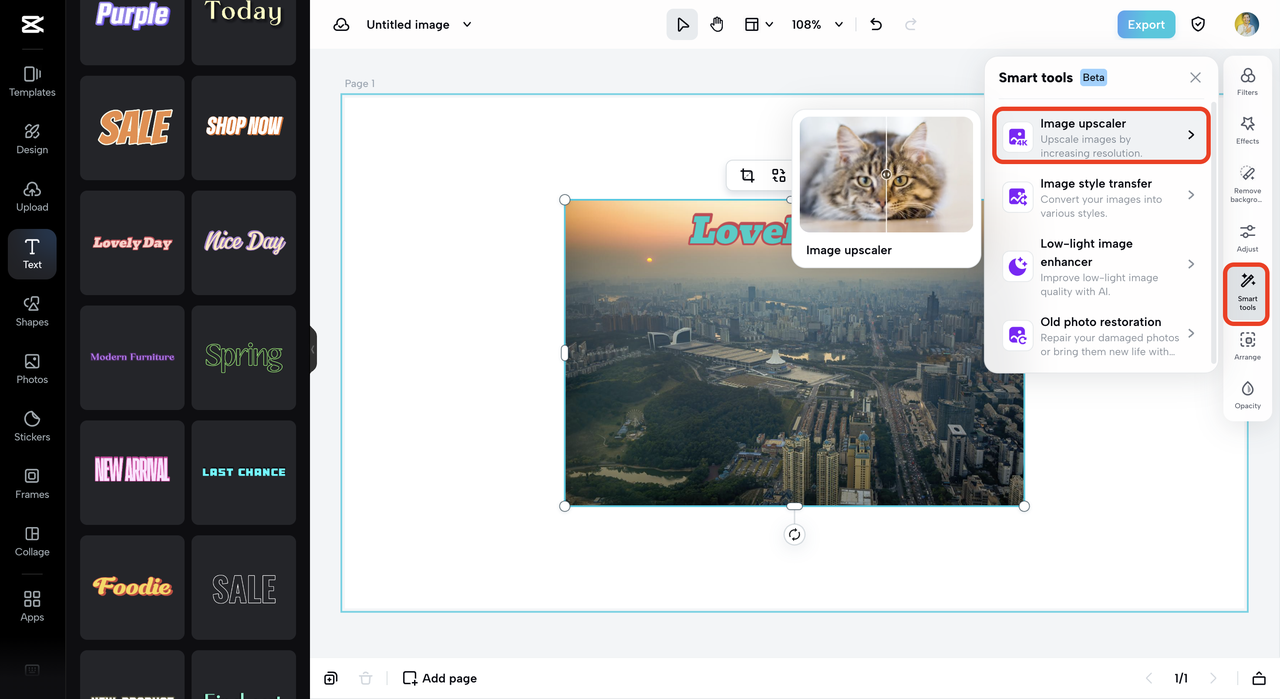Select the pointer selection tool
The height and width of the screenshot is (699, 1280).
tap(682, 24)
